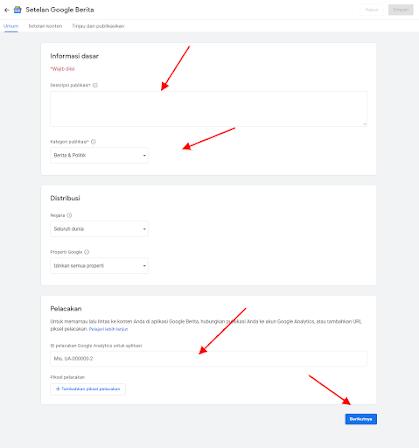Click the back arrow icon

(7, 10)
